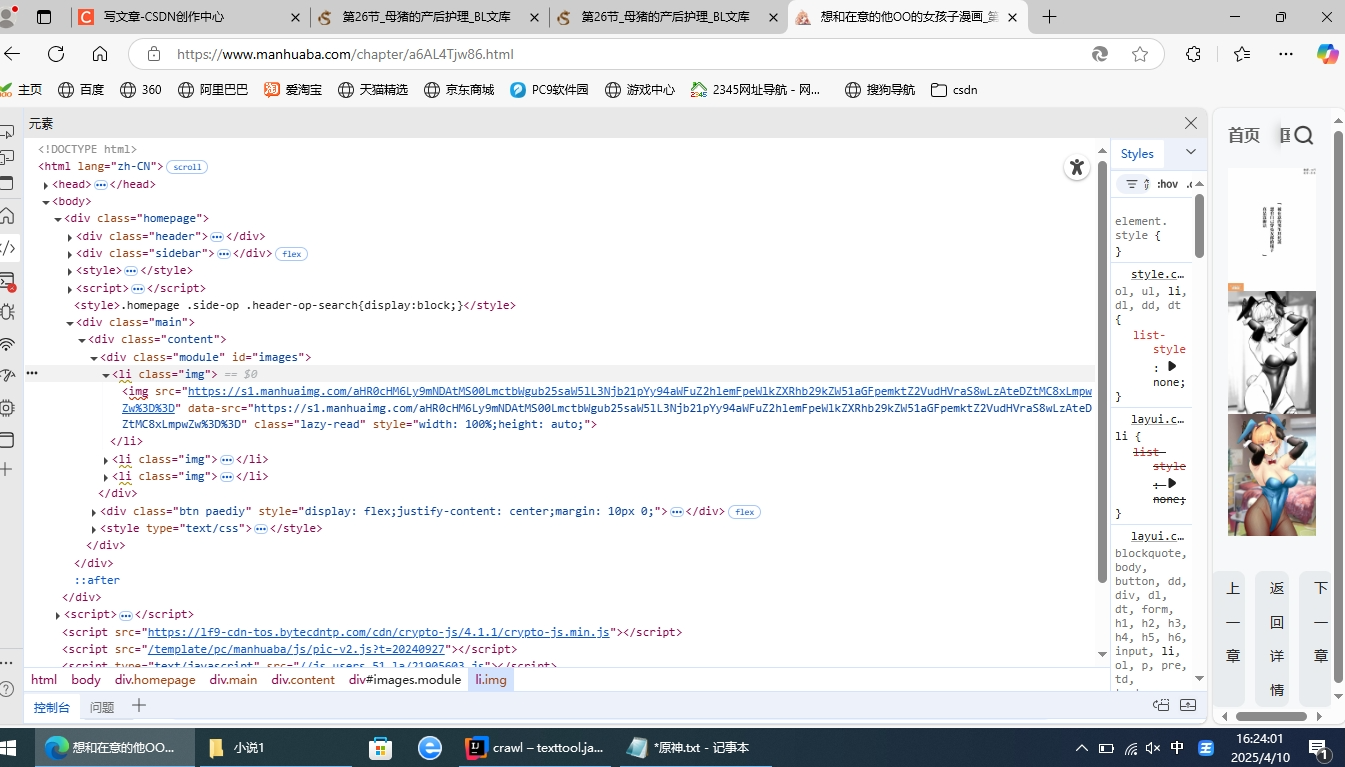Image resolution: width=1345 pixels, height=767 pixels.
Task: Expand the div class sidebar node
Action: tap(70, 254)
